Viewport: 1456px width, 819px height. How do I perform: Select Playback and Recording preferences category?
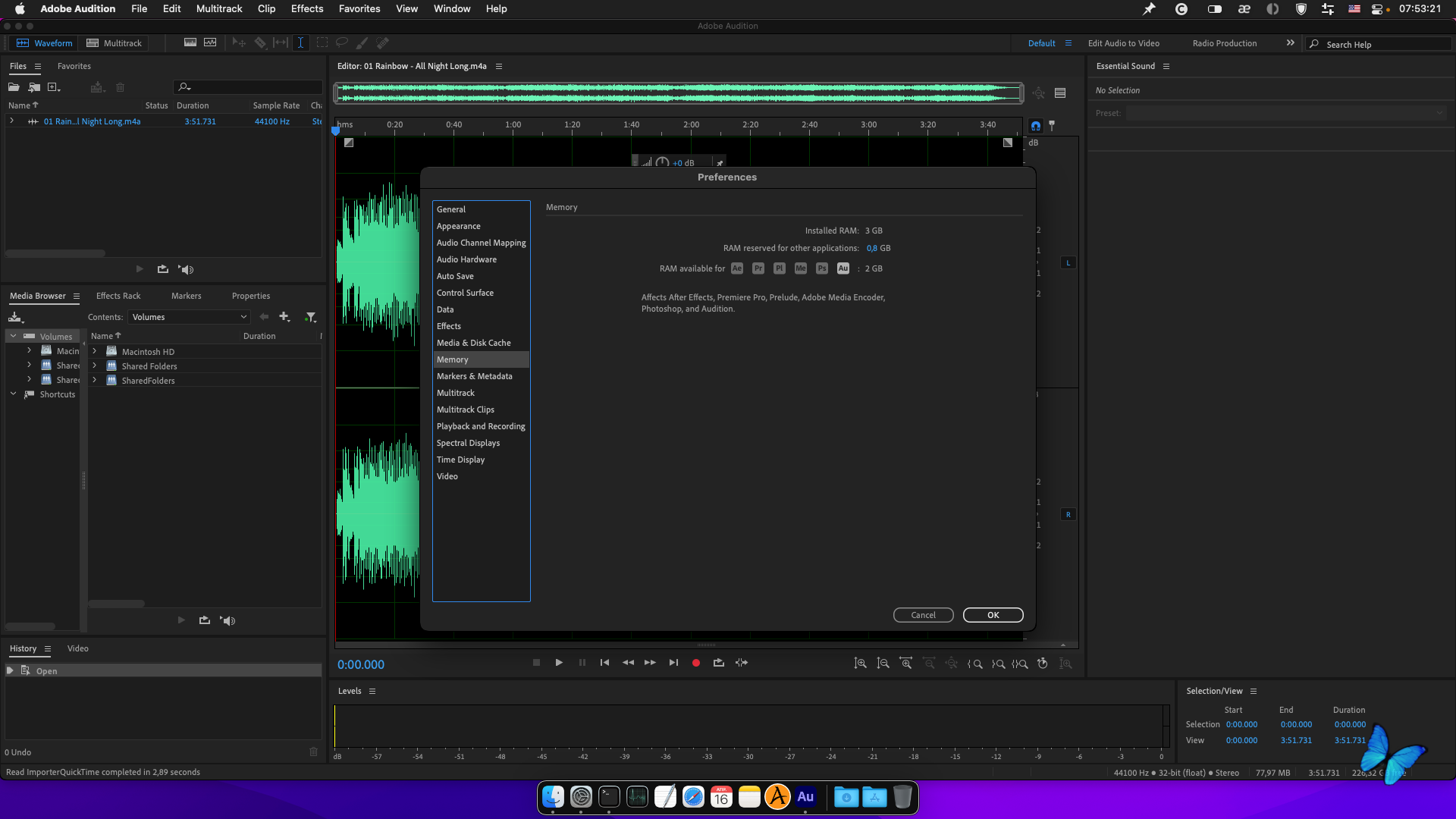pyautogui.click(x=481, y=426)
